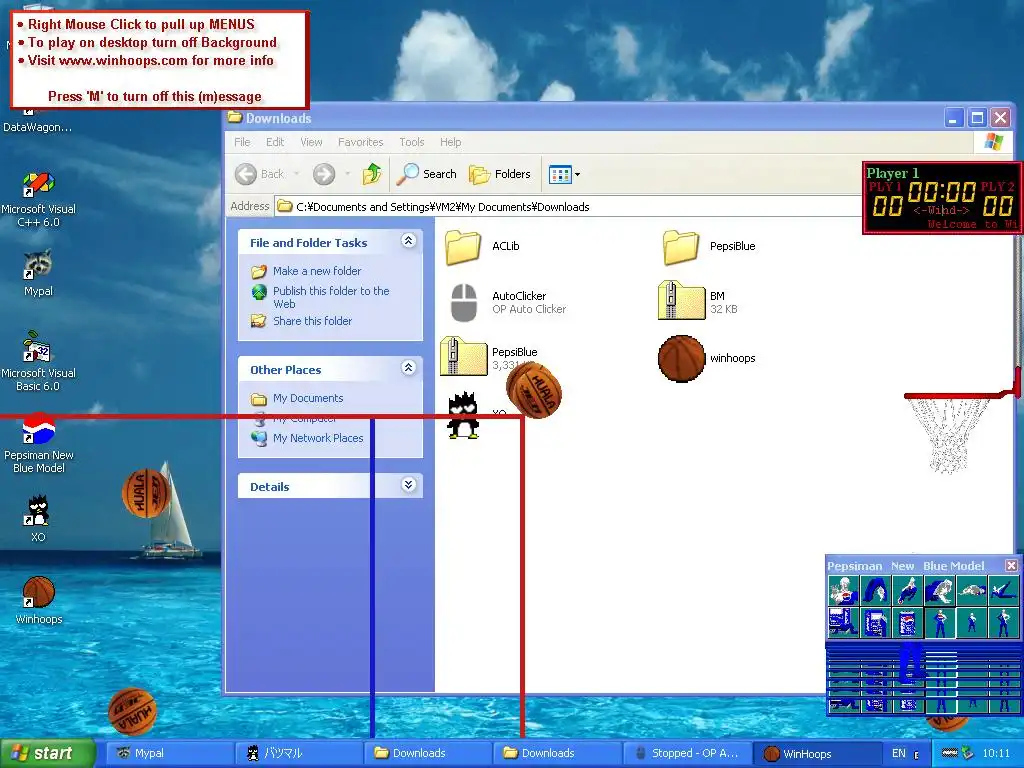Image resolution: width=1024 pixels, height=768 pixels.
Task: Collapse the Other Places panel
Action: click(x=409, y=368)
